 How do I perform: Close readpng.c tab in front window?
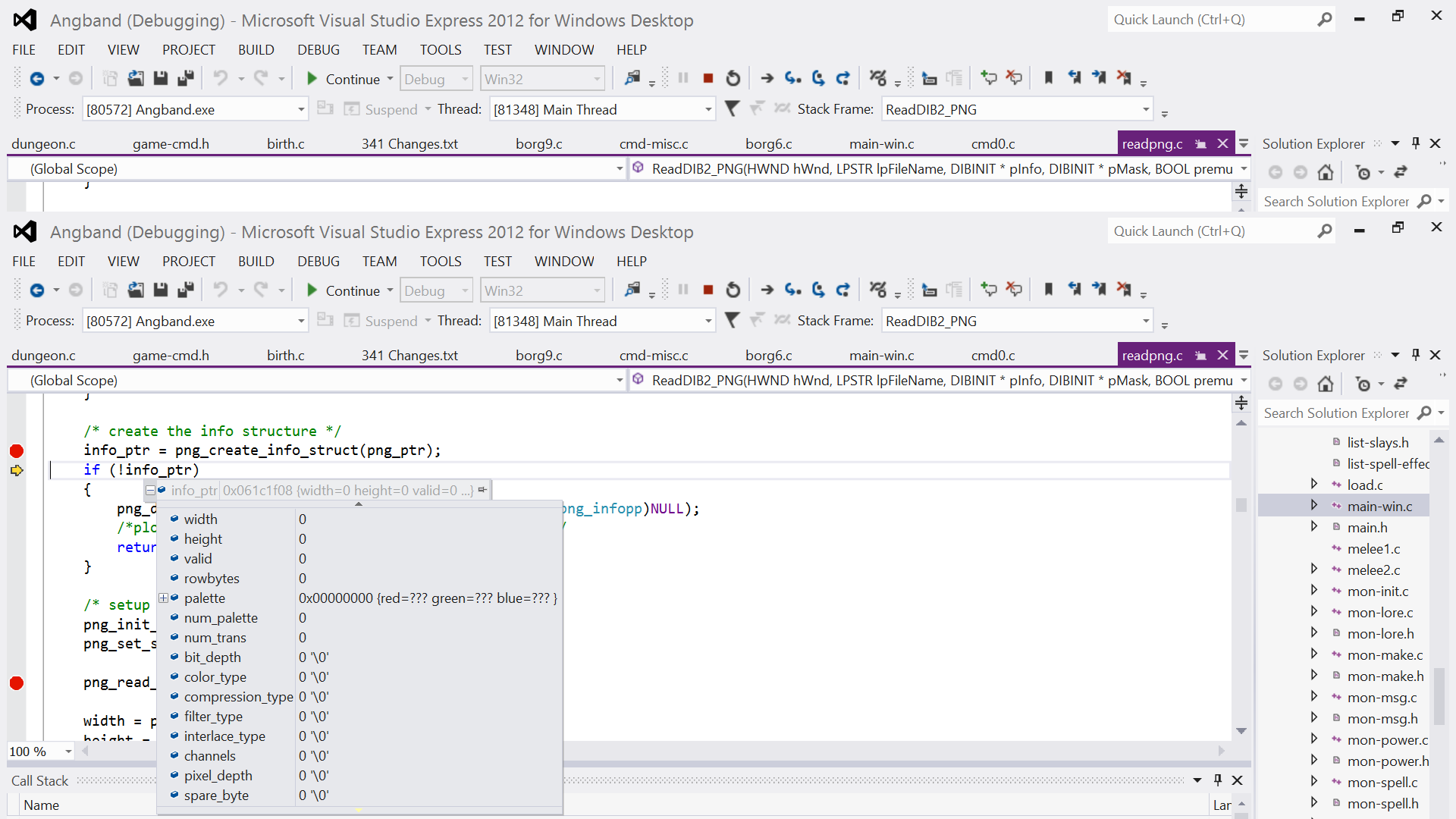[x=1222, y=355]
